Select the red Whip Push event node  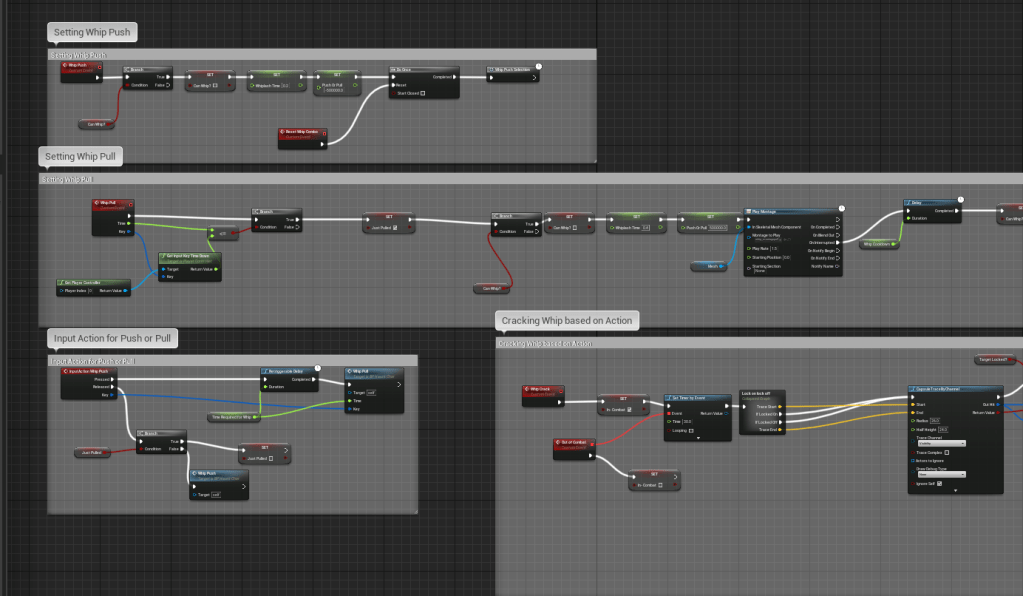[80, 65]
